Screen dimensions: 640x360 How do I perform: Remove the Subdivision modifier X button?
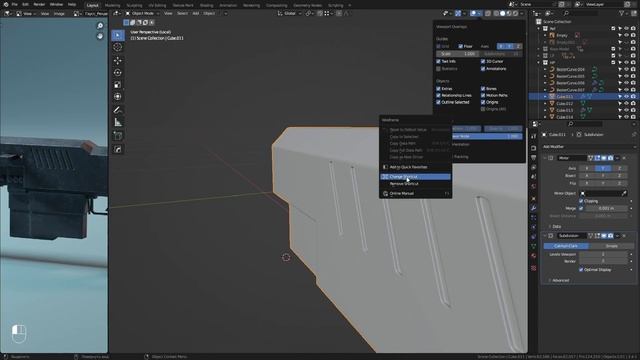pyautogui.click(x=624, y=236)
